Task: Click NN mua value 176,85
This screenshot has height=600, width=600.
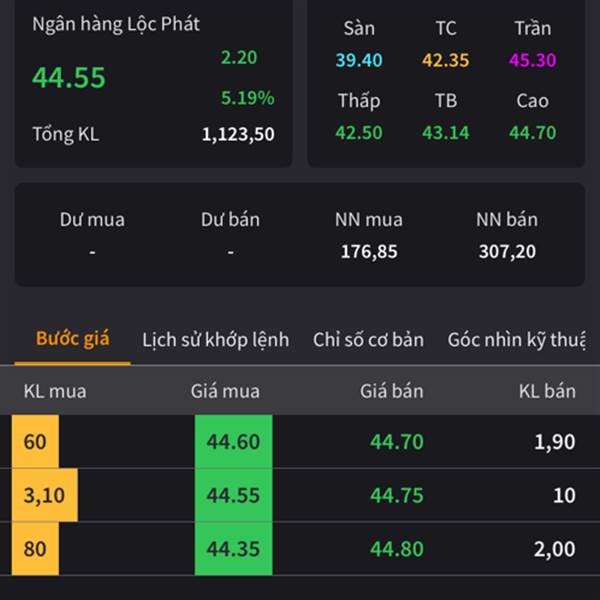Action: tap(369, 252)
